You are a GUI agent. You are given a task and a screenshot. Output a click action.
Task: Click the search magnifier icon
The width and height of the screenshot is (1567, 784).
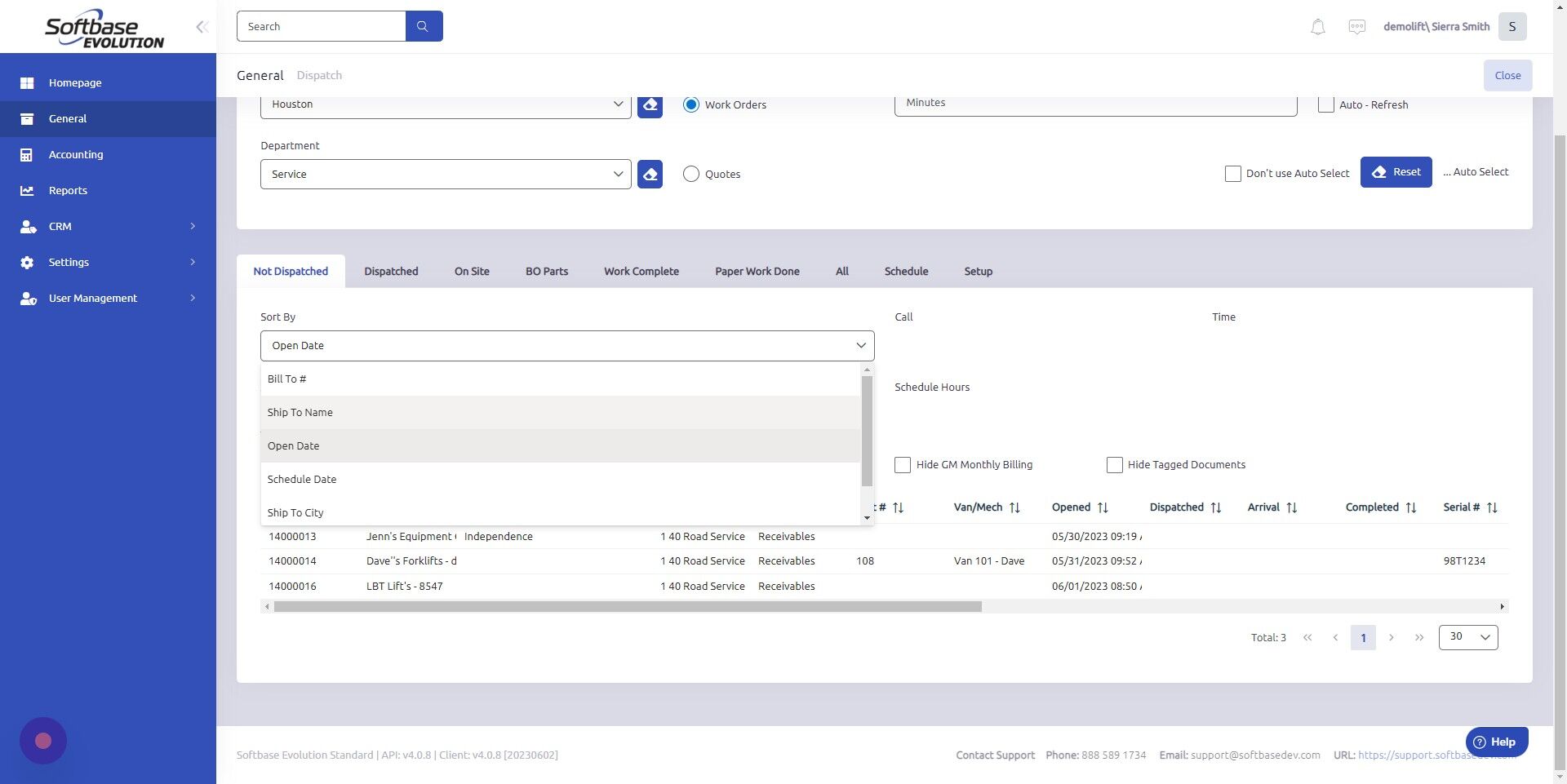pos(423,25)
